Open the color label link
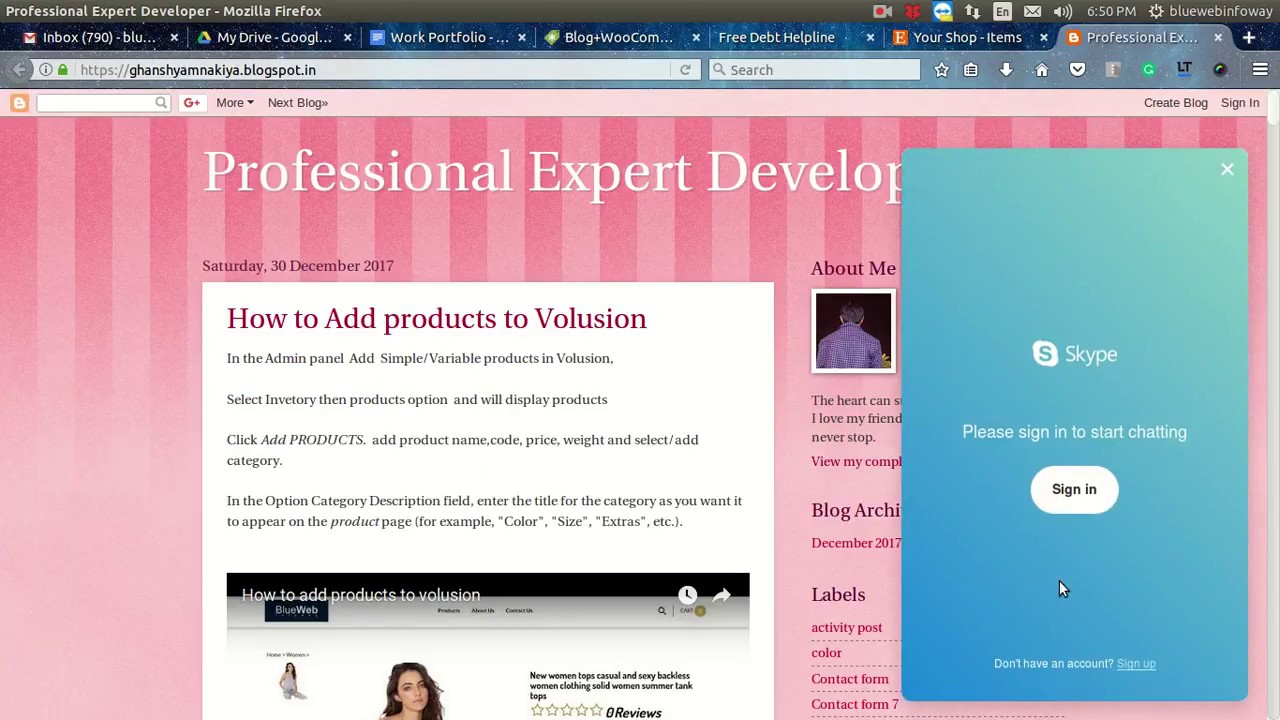Screen dimensions: 1280x720 (826, 653)
